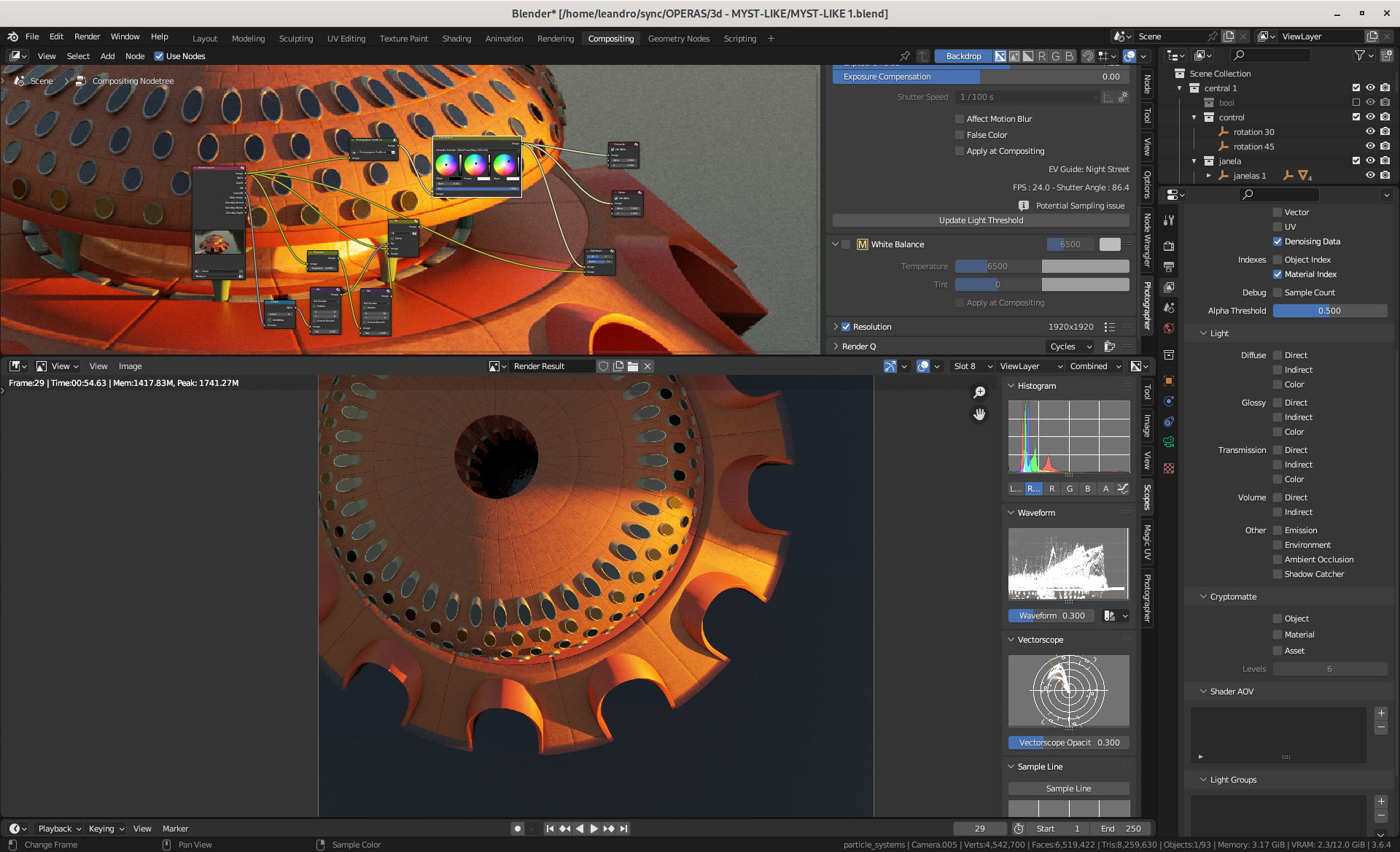The height and width of the screenshot is (852, 1400).
Task: Toggle the Backdrop button
Action: pos(963,56)
